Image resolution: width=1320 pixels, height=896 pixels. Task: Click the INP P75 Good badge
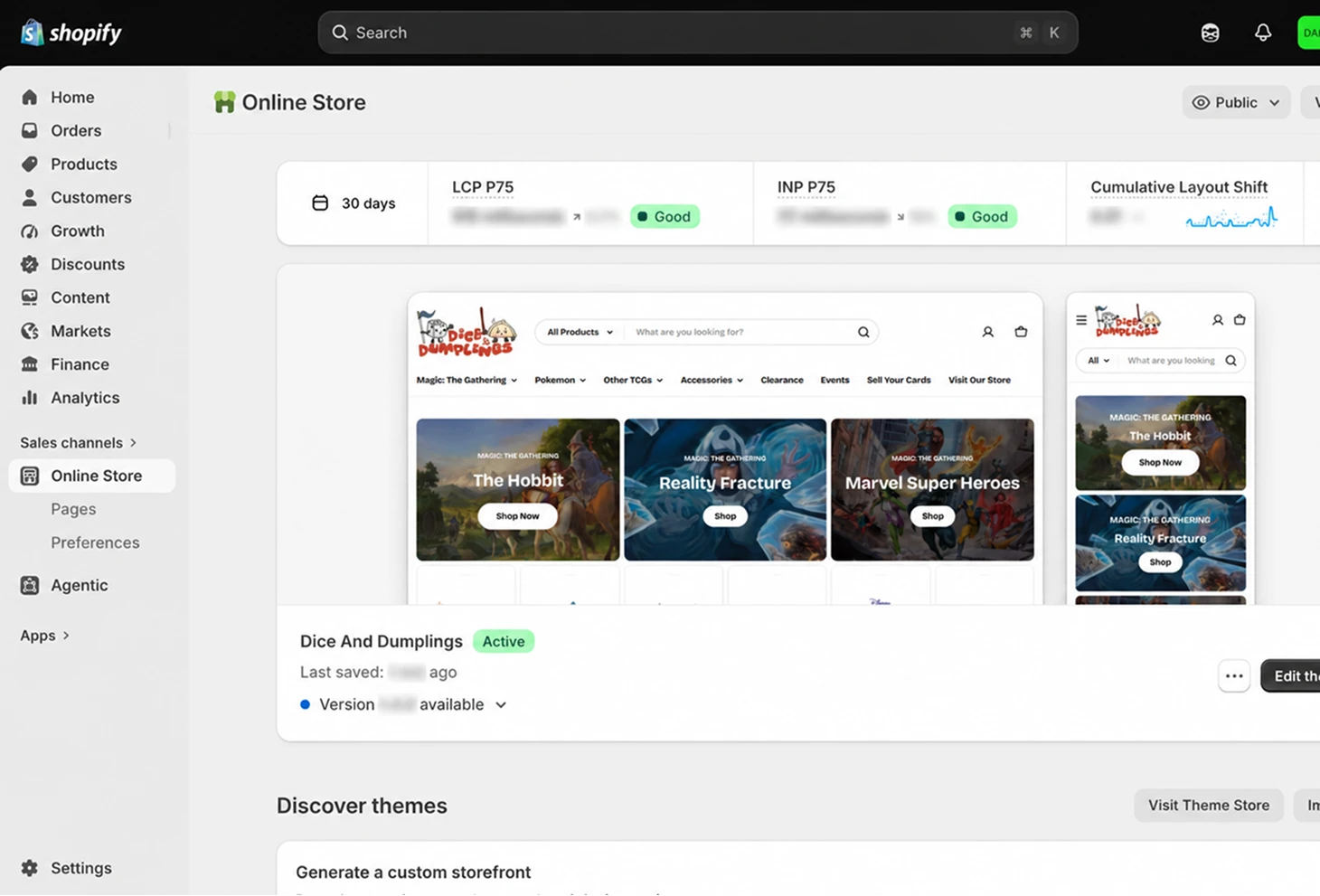(982, 216)
